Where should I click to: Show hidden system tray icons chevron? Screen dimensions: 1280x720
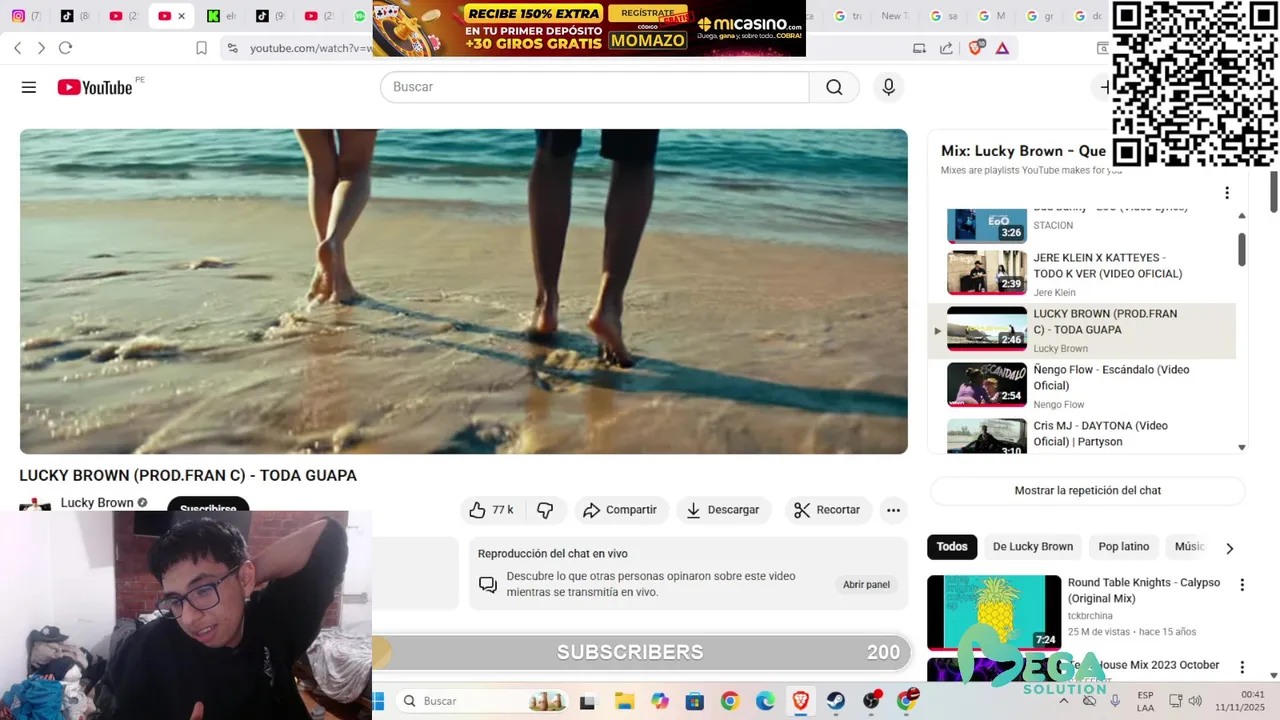(x=1063, y=701)
